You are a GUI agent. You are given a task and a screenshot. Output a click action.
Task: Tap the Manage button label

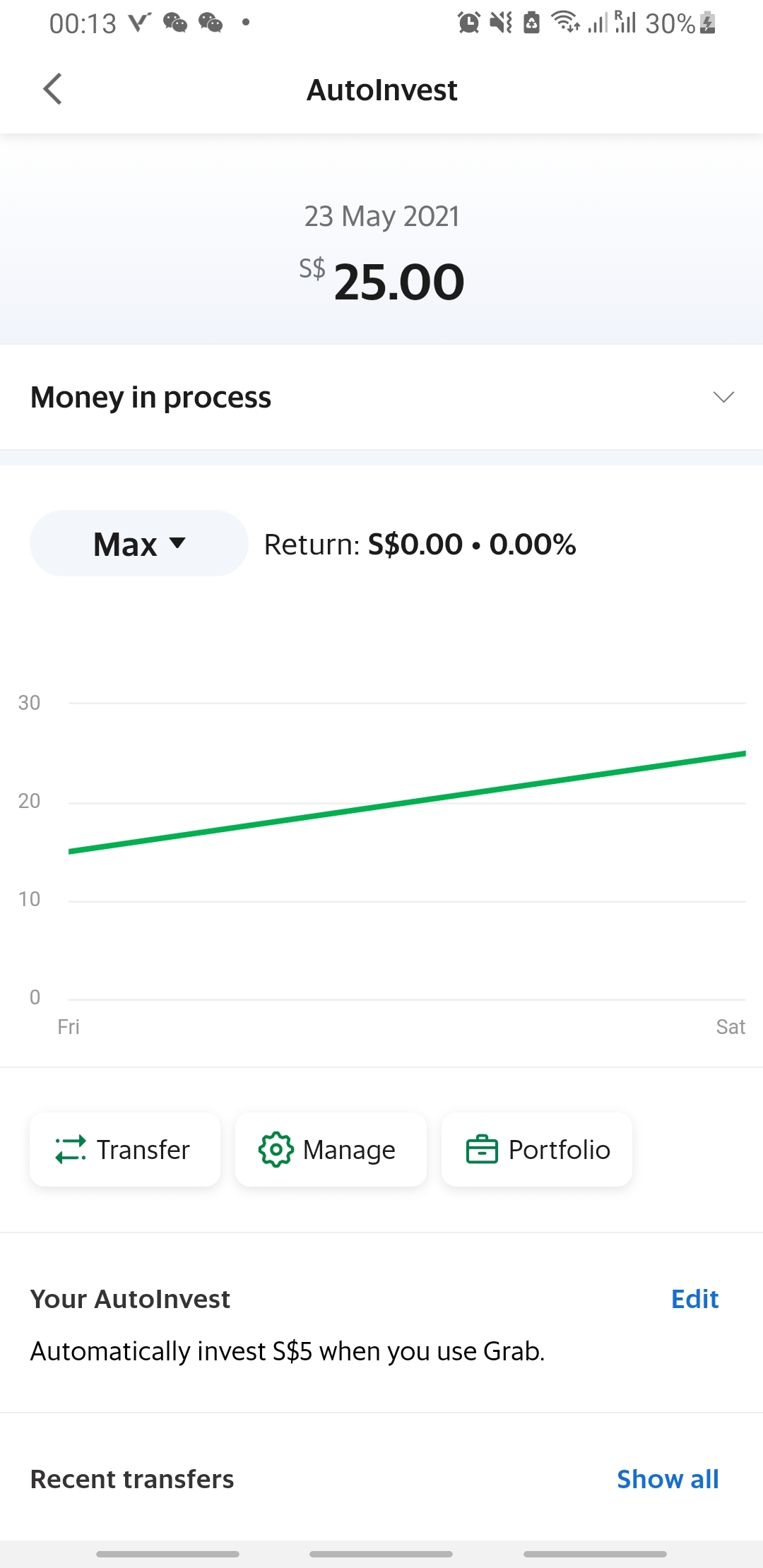pos(349,1150)
